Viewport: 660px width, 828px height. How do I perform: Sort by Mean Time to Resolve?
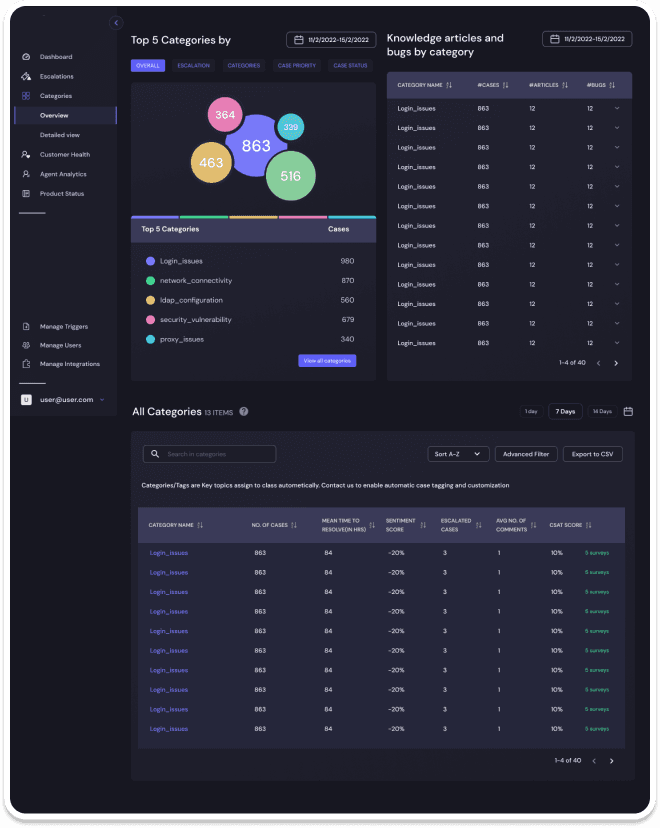tap(372, 525)
